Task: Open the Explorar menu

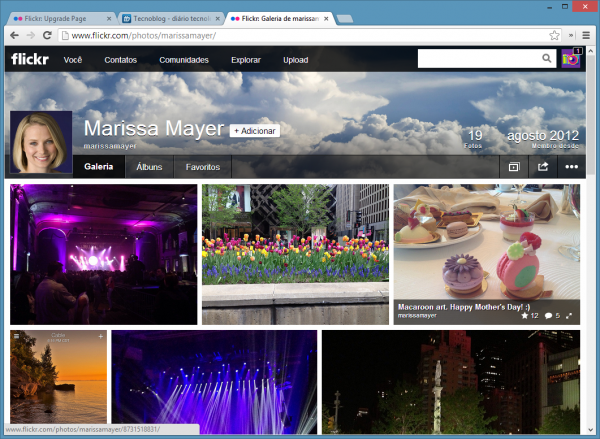Action: click(x=246, y=60)
